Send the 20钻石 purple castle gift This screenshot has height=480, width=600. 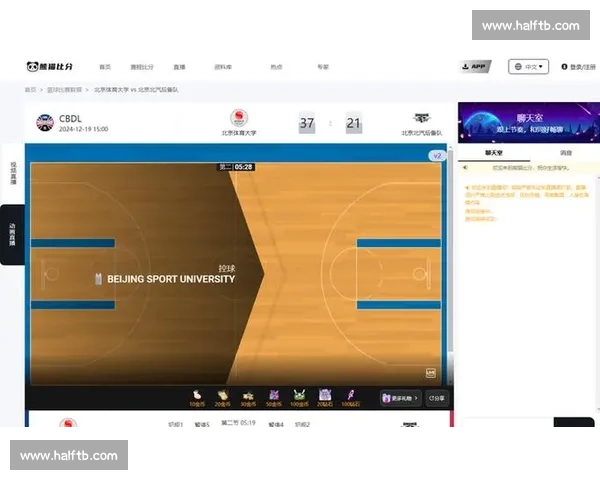click(324, 396)
